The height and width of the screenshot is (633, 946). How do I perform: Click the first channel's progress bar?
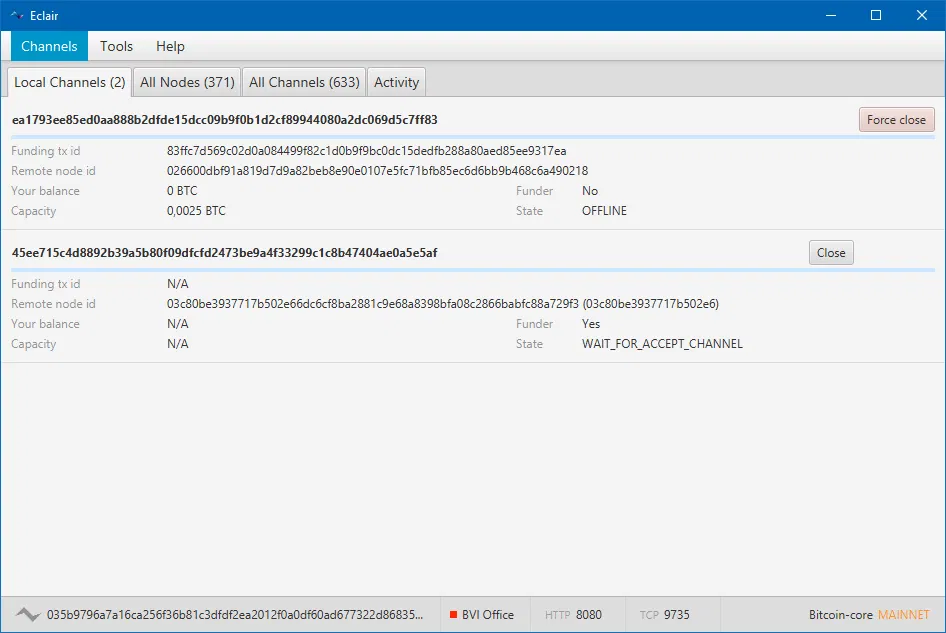point(472,136)
